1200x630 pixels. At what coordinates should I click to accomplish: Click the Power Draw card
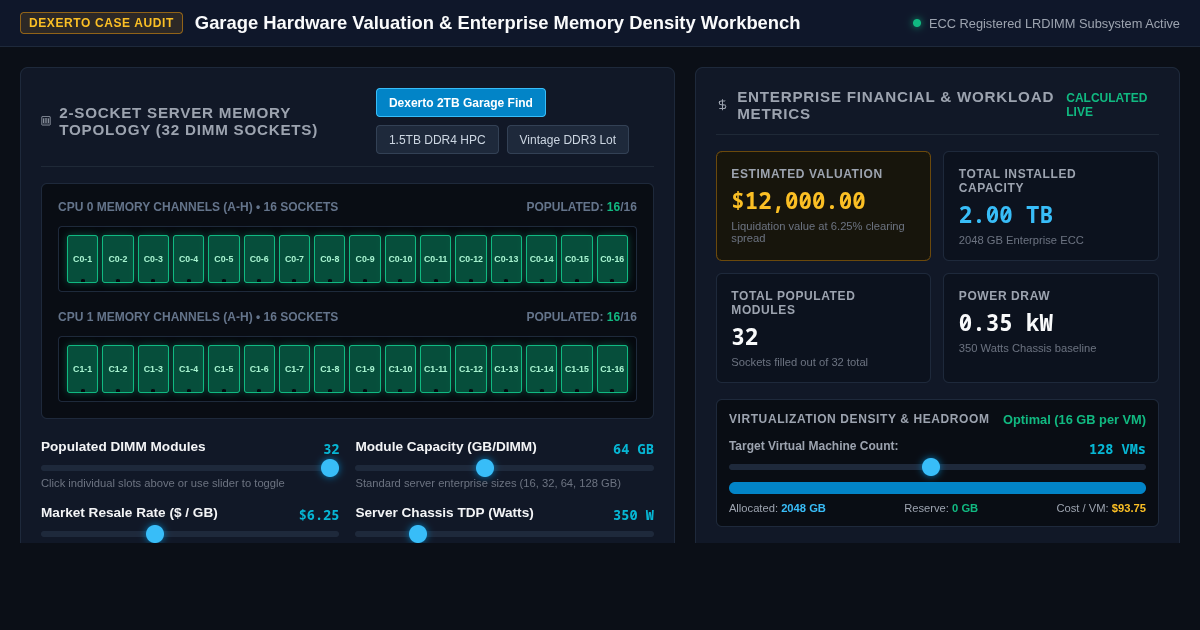click(x=1051, y=328)
